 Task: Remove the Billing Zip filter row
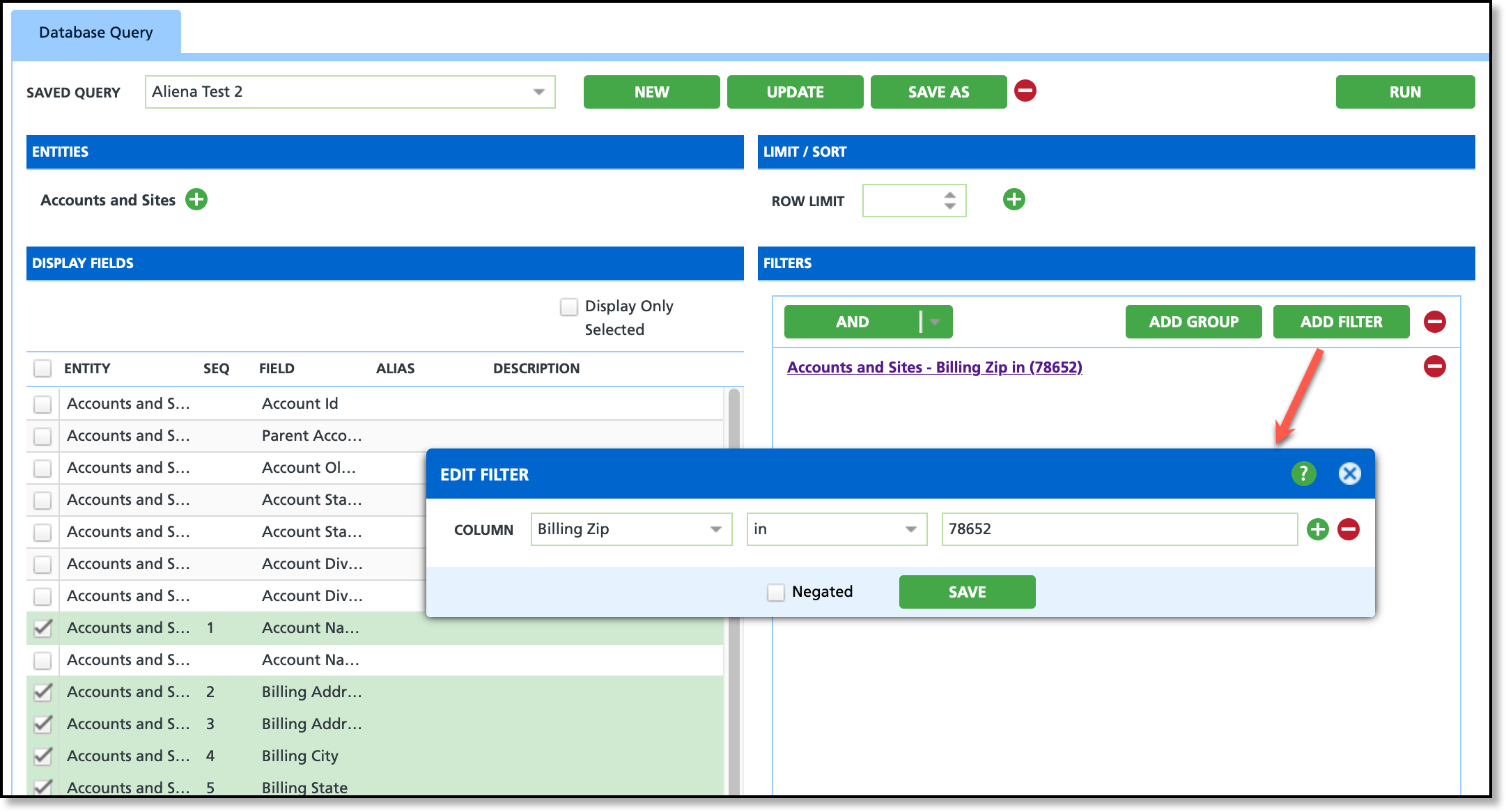coord(1434,366)
